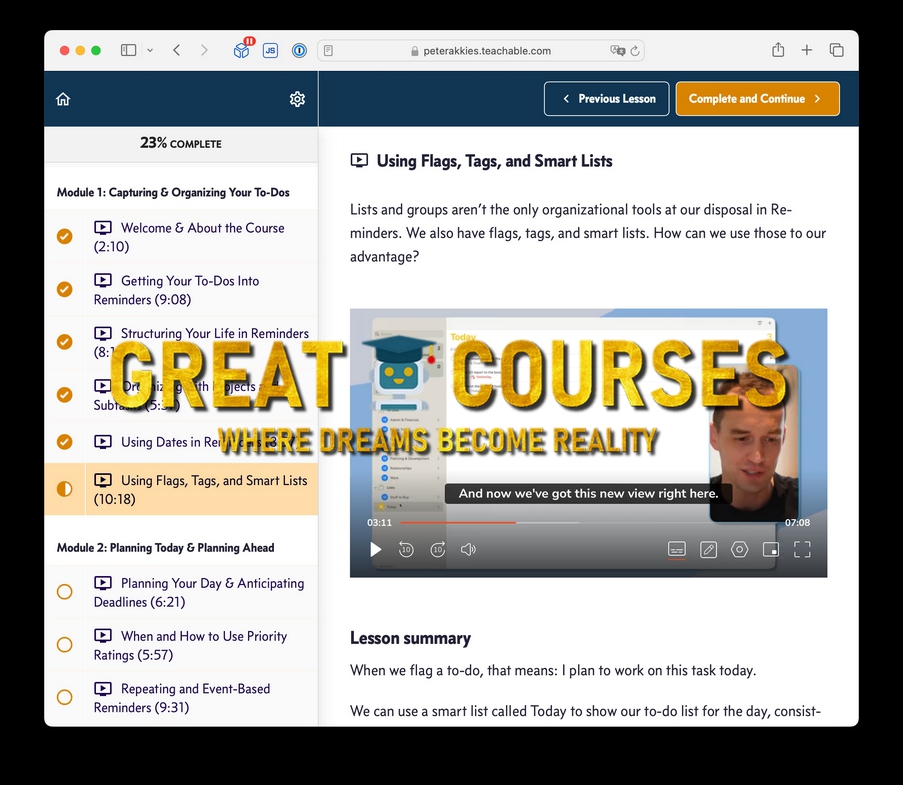The width and height of the screenshot is (903, 785).
Task: Toggle completion for Welcome & About lesson
Action: [65, 237]
